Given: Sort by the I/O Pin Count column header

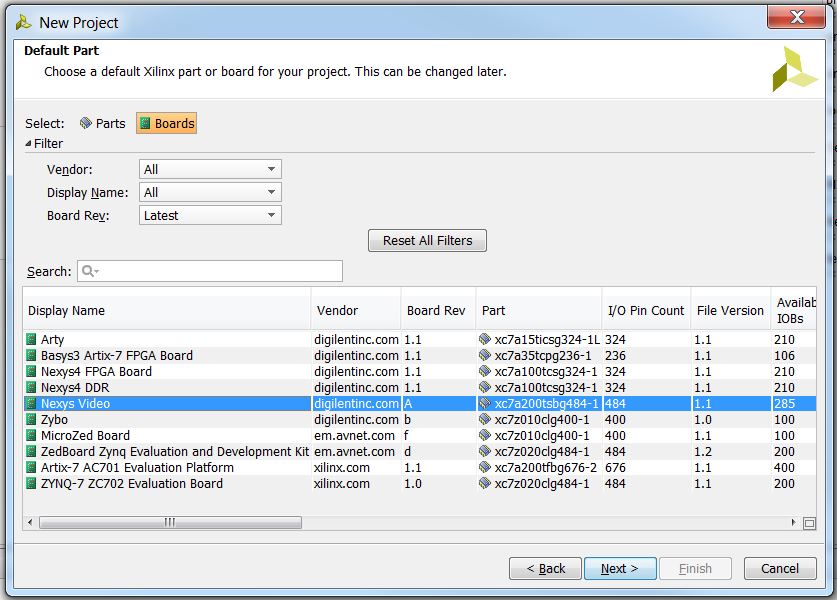Looking at the screenshot, I should [x=646, y=311].
